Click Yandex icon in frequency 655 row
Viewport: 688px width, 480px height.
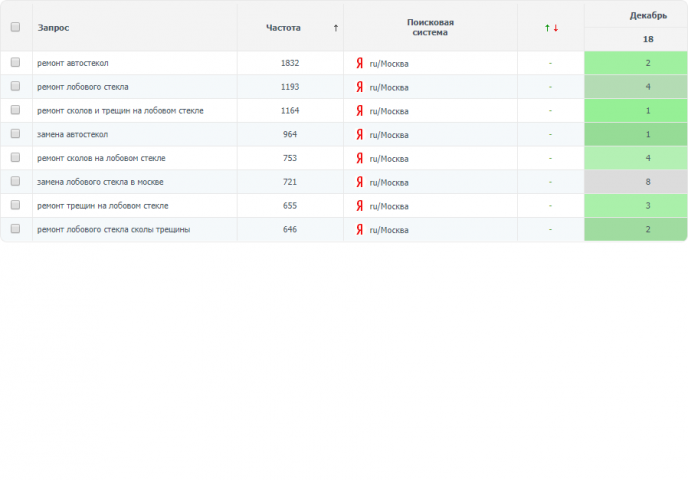(360, 205)
